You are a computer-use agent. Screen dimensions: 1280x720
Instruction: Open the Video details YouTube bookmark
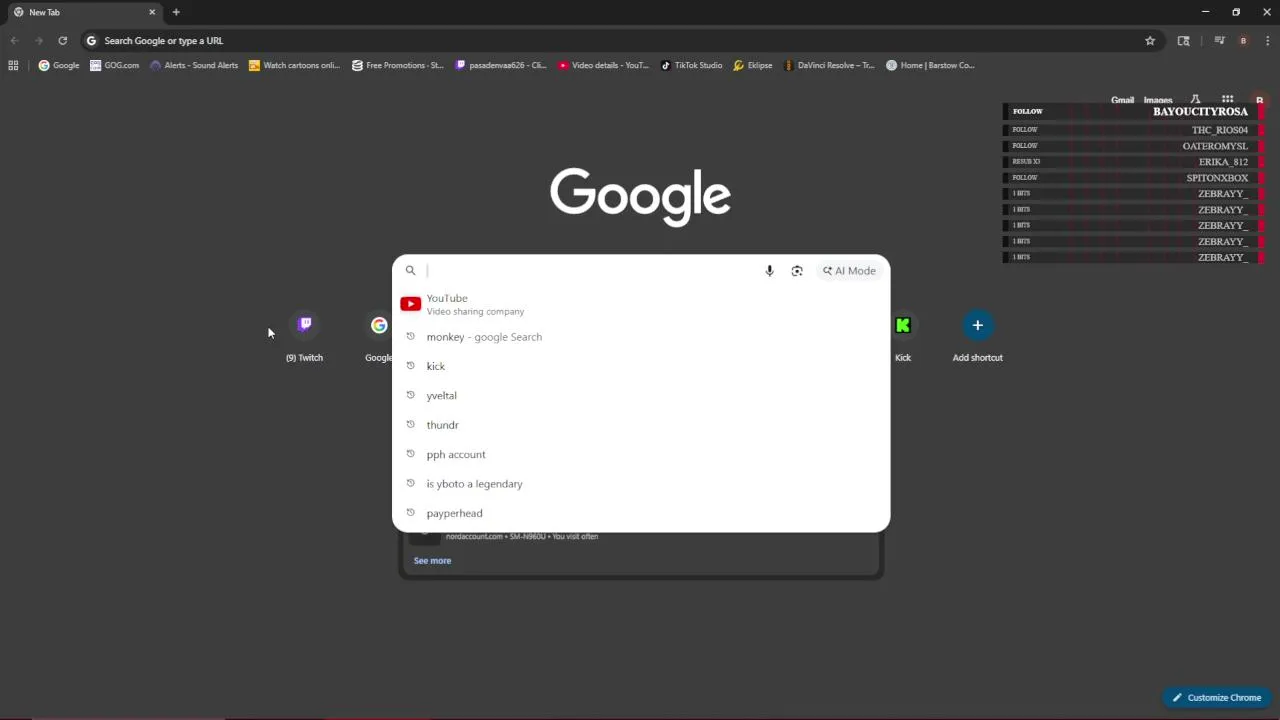(604, 65)
